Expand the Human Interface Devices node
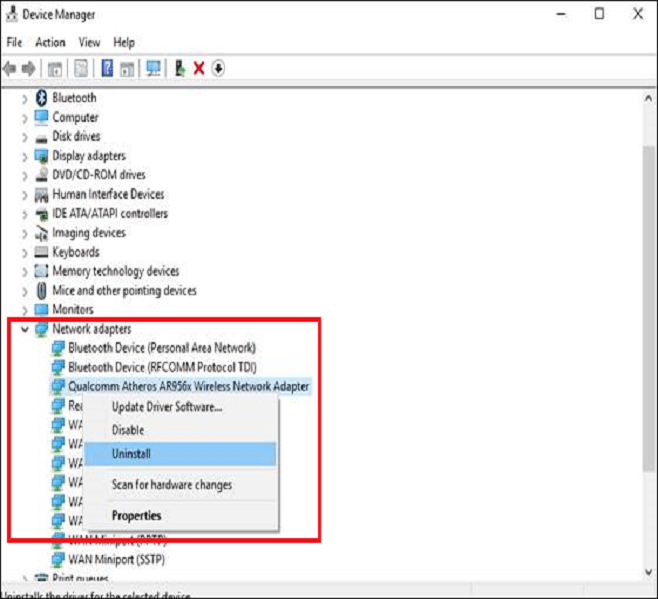This screenshot has height=599, width=658. coord(24,195)
